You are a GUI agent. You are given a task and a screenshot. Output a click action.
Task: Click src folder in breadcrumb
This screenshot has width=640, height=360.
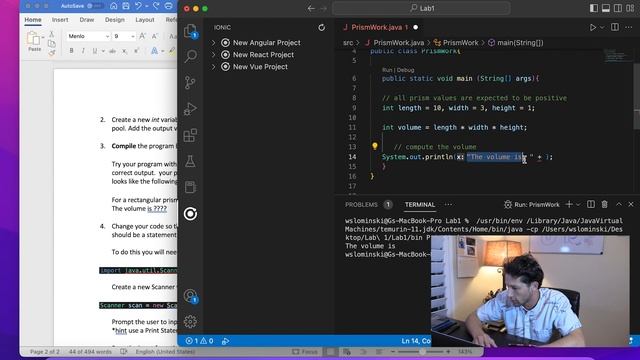(x=348, y=42)
